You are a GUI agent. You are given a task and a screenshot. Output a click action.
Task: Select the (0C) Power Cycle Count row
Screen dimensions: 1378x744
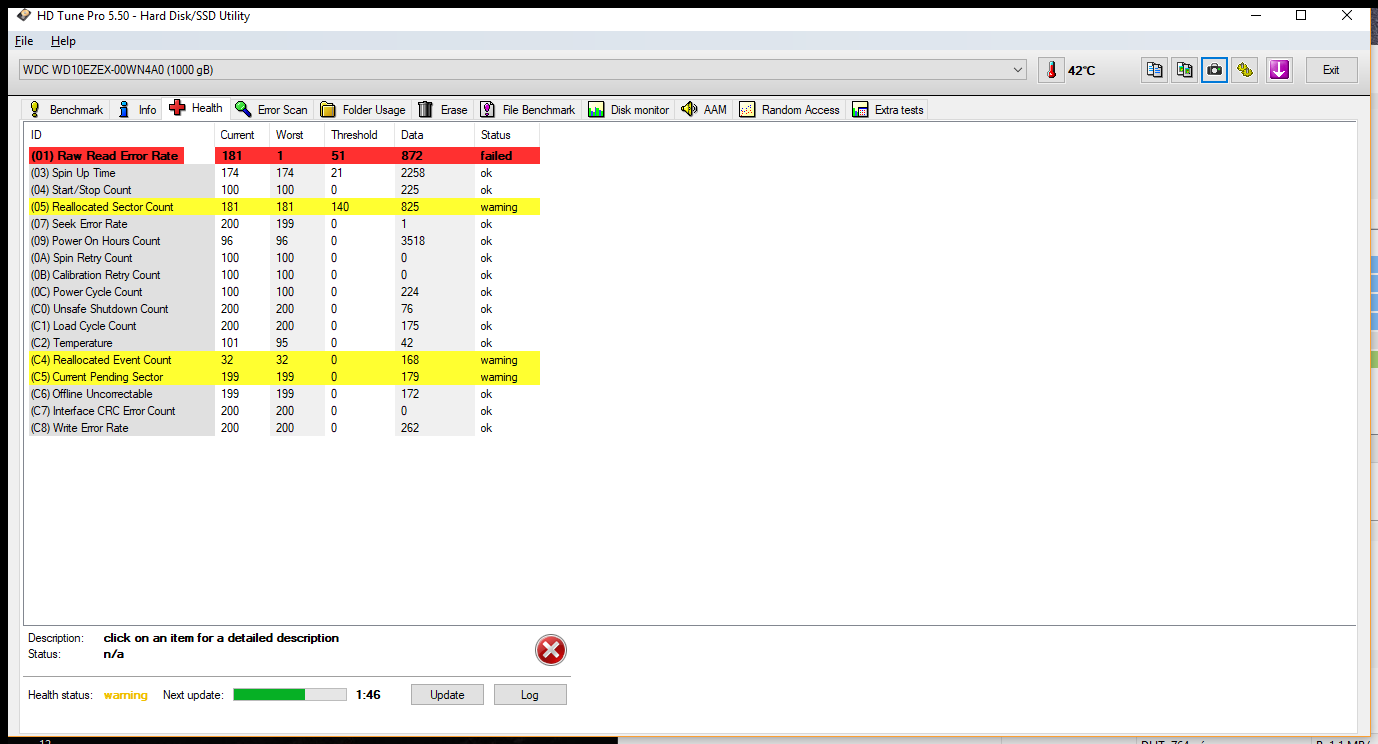(284, 292)
